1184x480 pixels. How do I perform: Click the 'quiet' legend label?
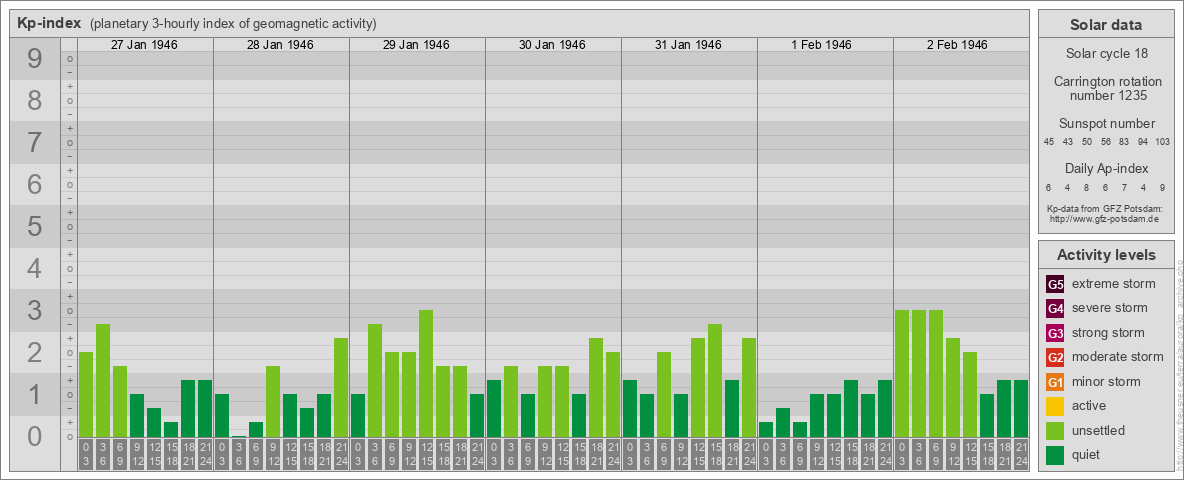(x=1088, y=454)
